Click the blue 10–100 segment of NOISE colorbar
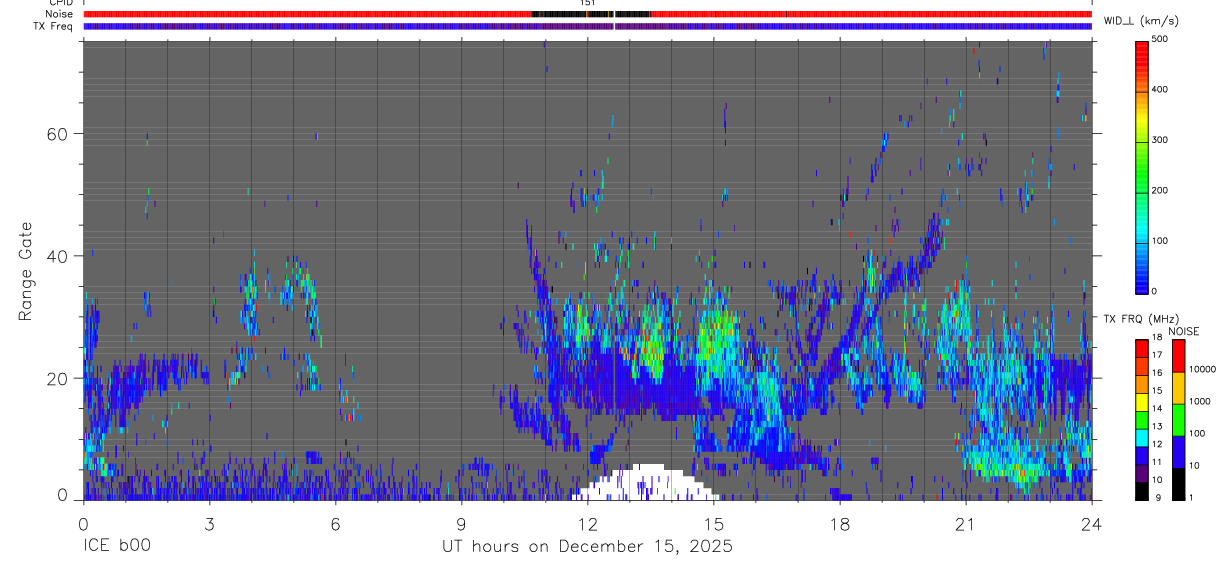 1179,451
